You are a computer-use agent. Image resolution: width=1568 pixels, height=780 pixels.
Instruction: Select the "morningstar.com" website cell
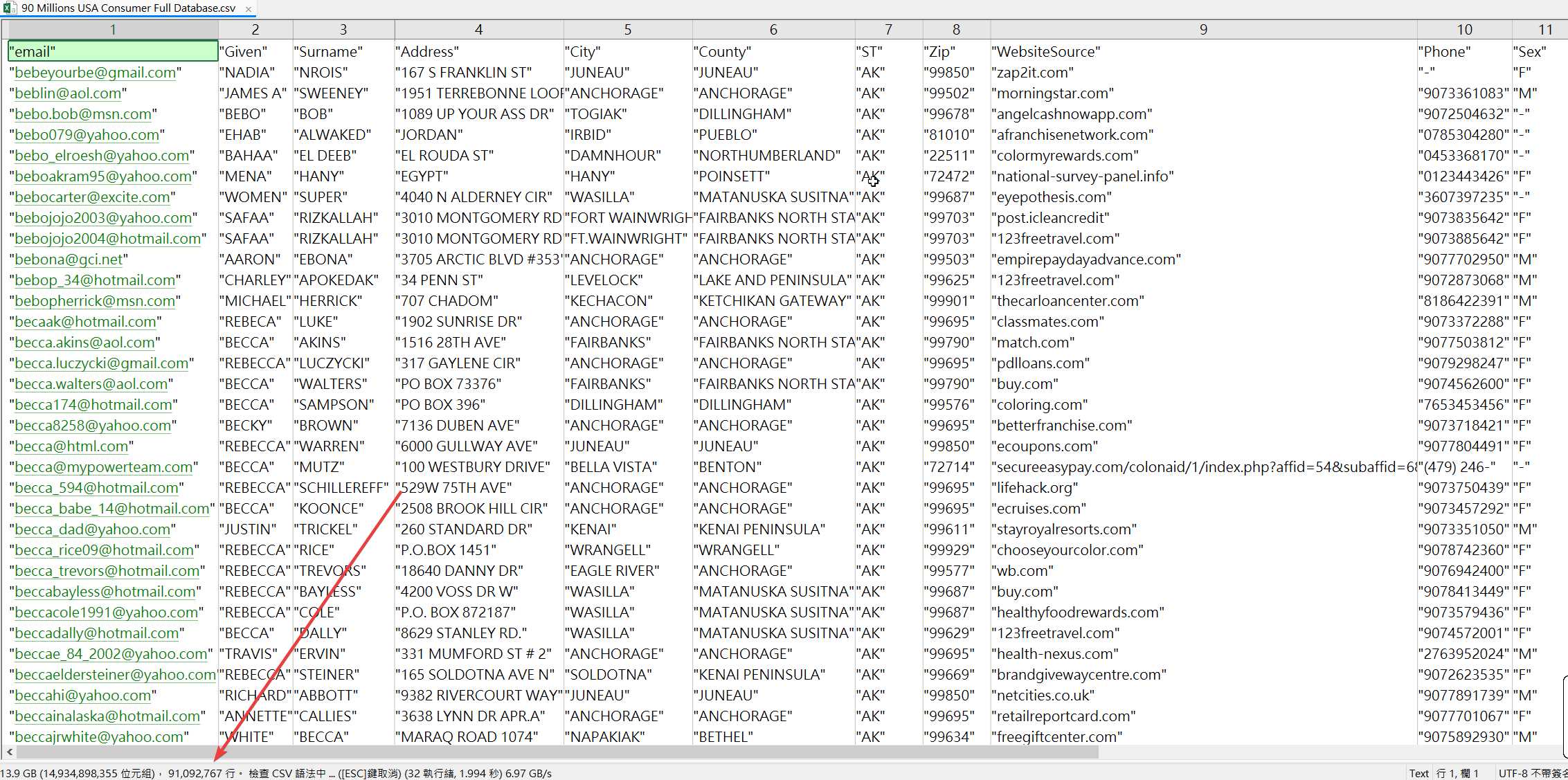pyautogui.click(x=1203, y=93)
